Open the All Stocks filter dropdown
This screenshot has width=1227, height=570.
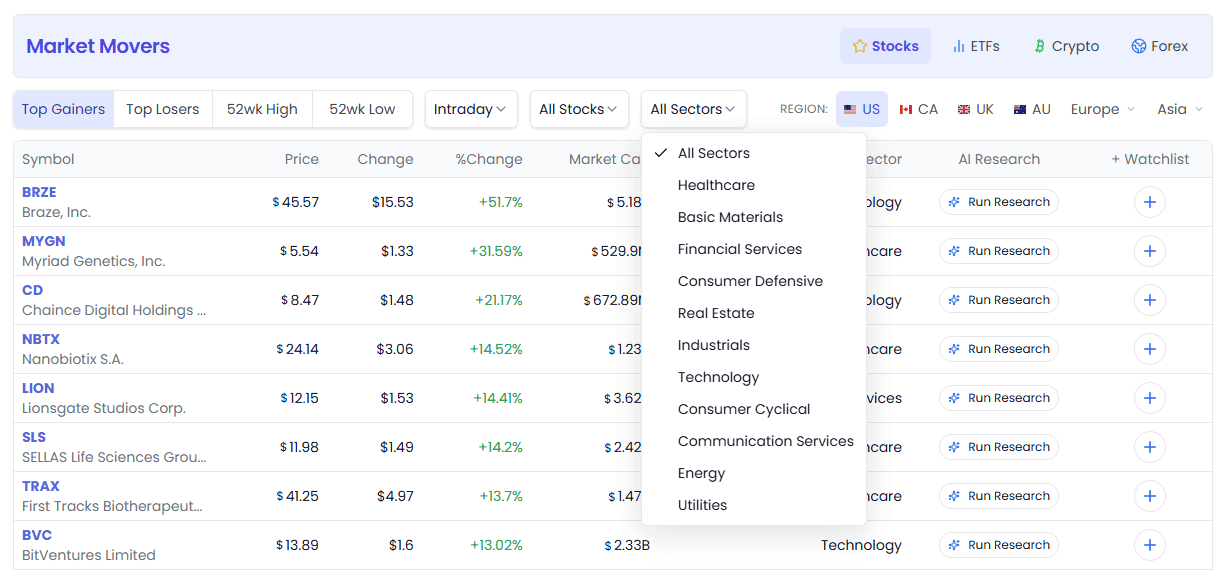579,109
